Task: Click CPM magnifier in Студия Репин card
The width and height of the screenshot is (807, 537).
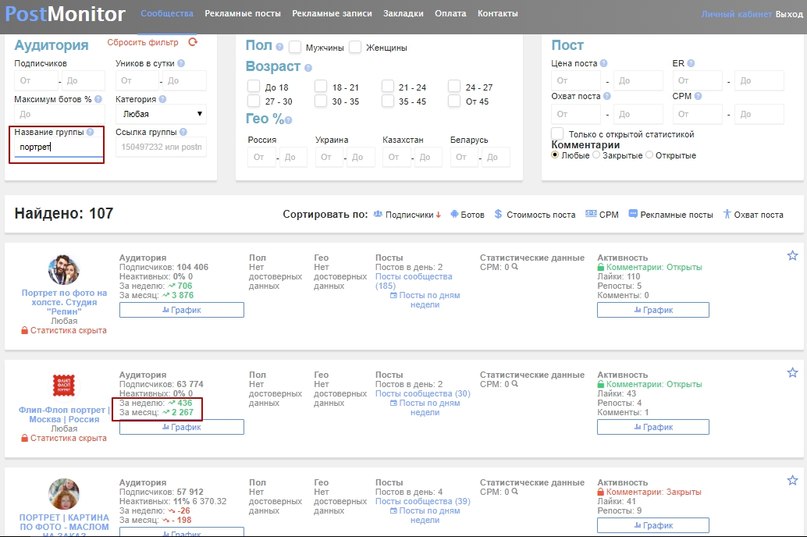Action: click(x=515, y=267)
